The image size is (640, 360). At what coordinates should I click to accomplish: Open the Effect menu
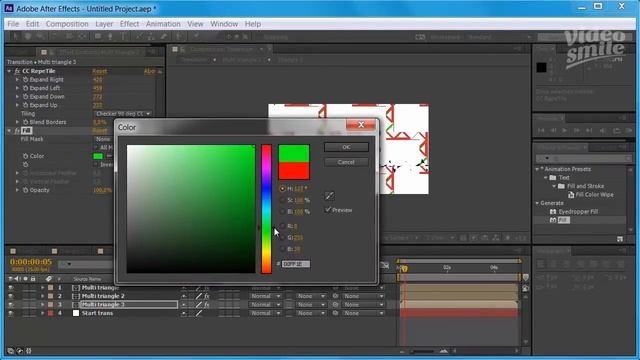click(129, 24)
